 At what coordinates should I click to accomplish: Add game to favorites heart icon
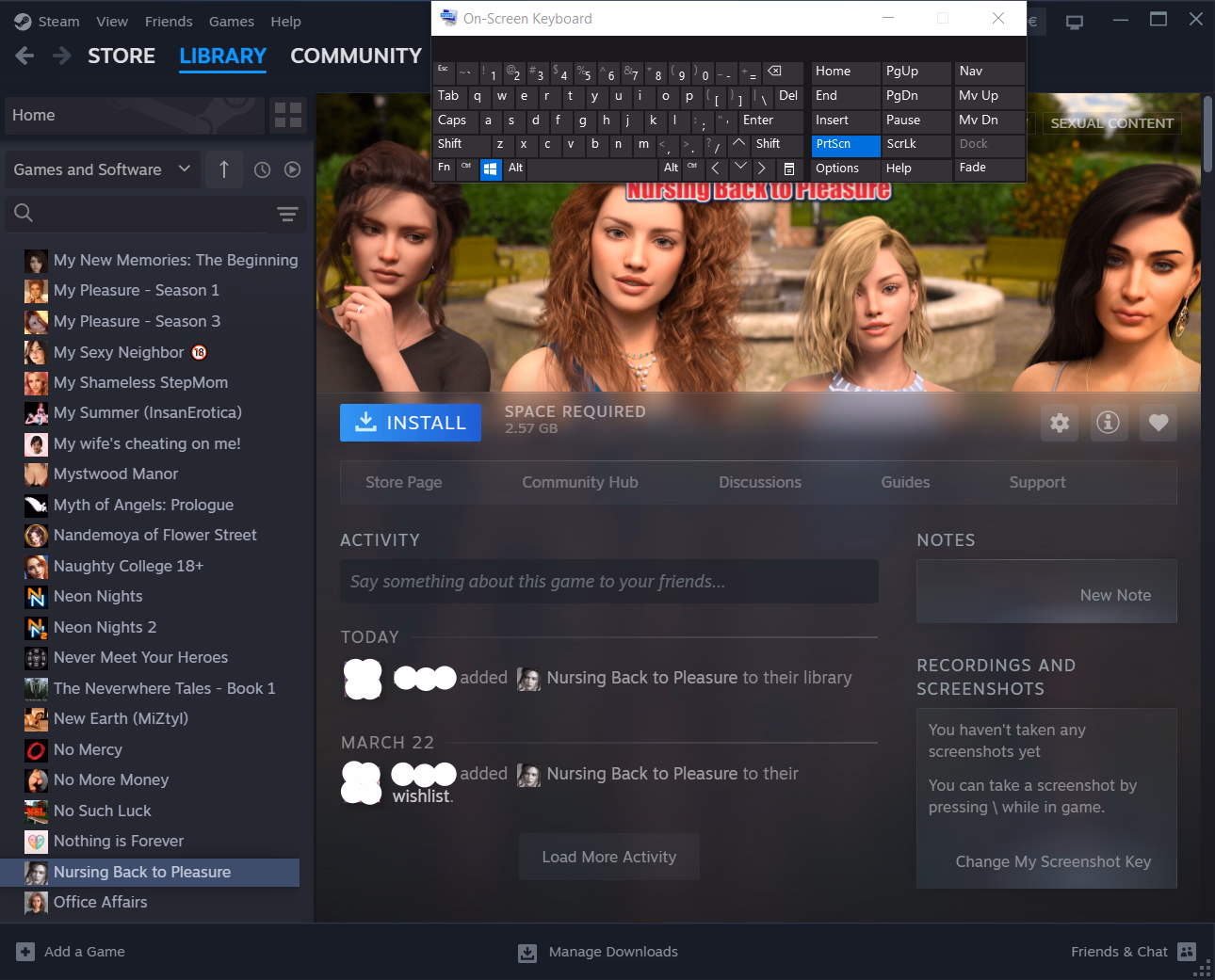1158,424
